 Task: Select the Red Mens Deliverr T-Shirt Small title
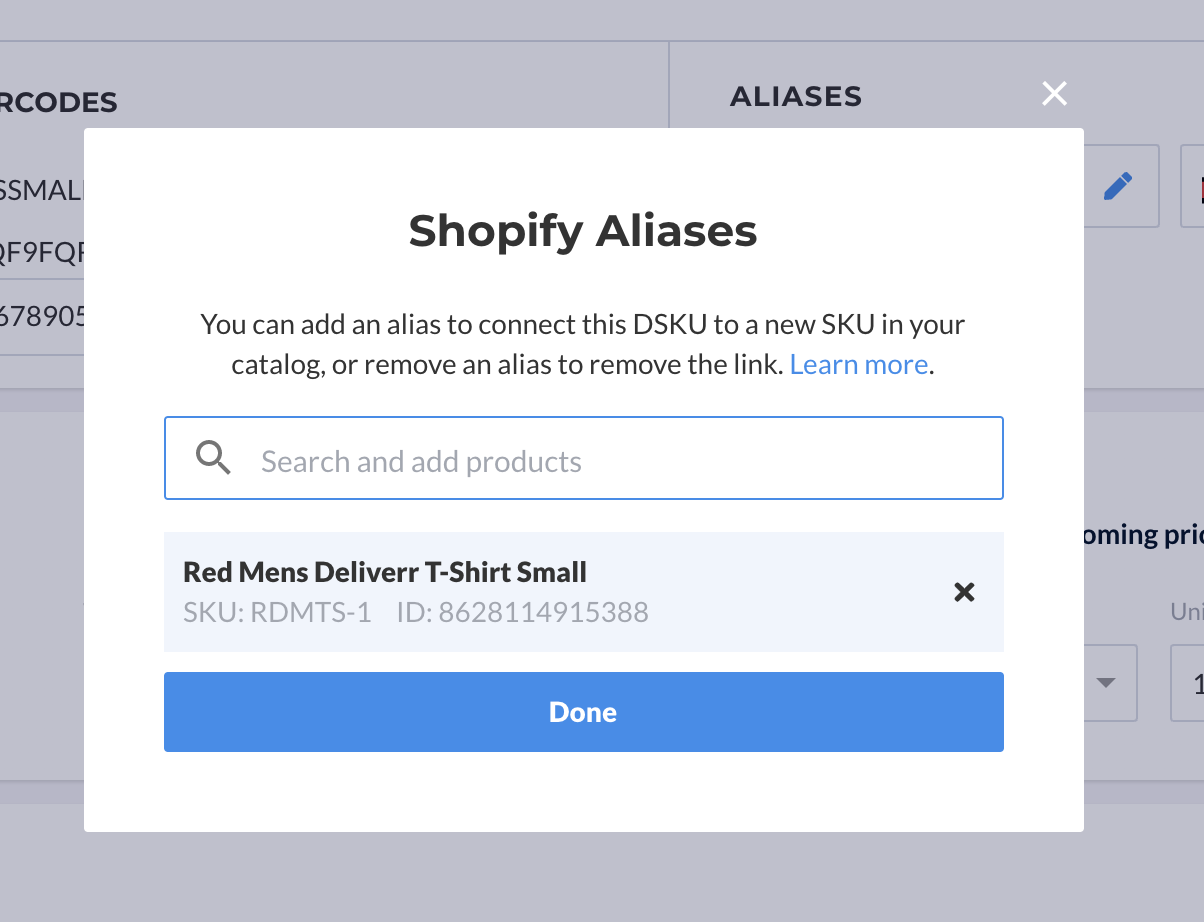point(385,573)
